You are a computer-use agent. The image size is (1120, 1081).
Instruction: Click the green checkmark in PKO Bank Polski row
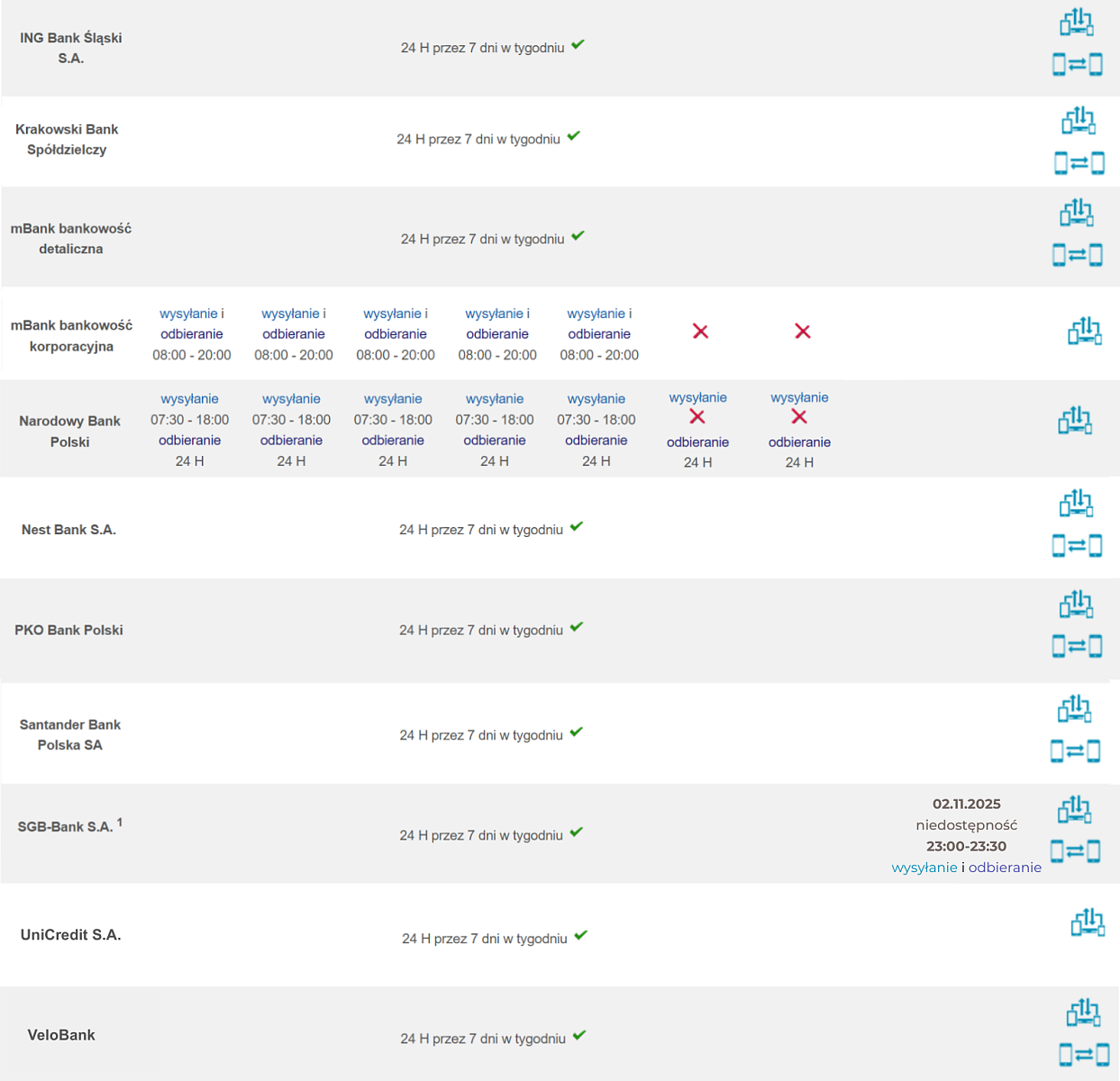[577, 627]
